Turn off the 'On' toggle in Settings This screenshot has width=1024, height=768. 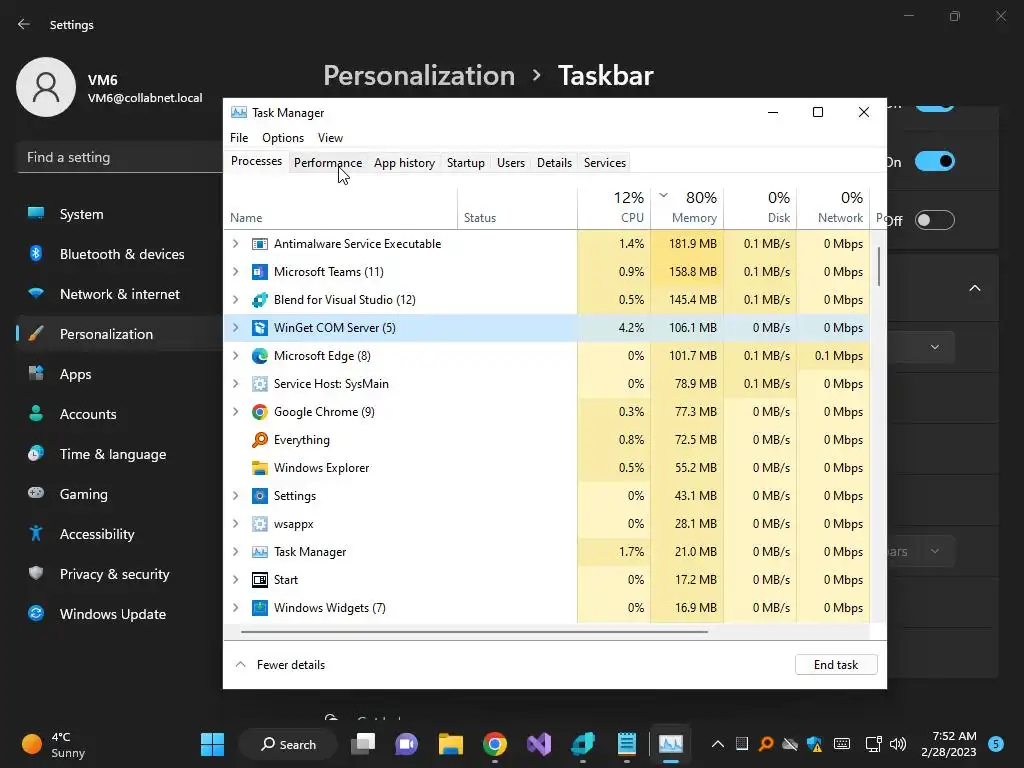(935, 161)
